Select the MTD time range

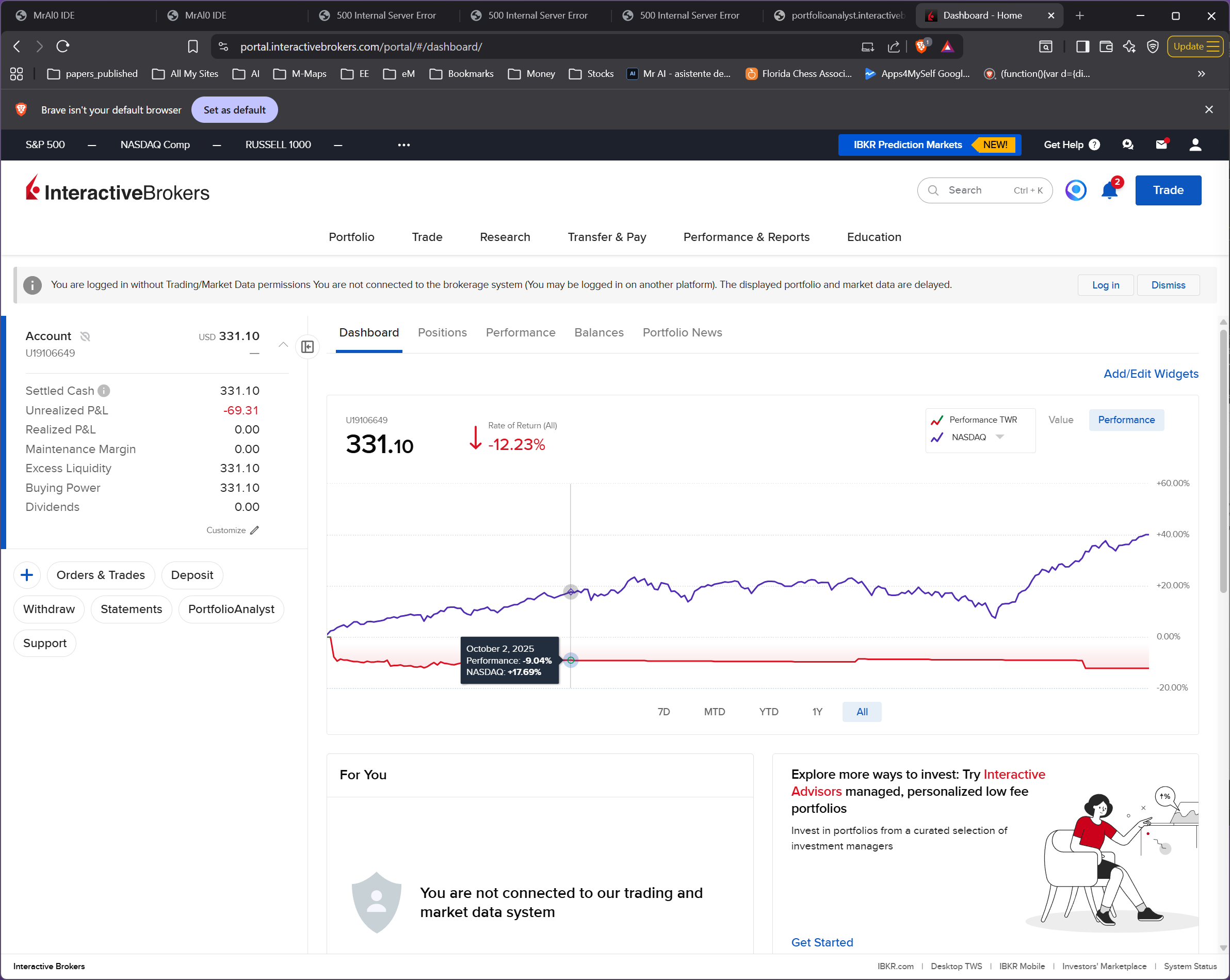[714, 712]
